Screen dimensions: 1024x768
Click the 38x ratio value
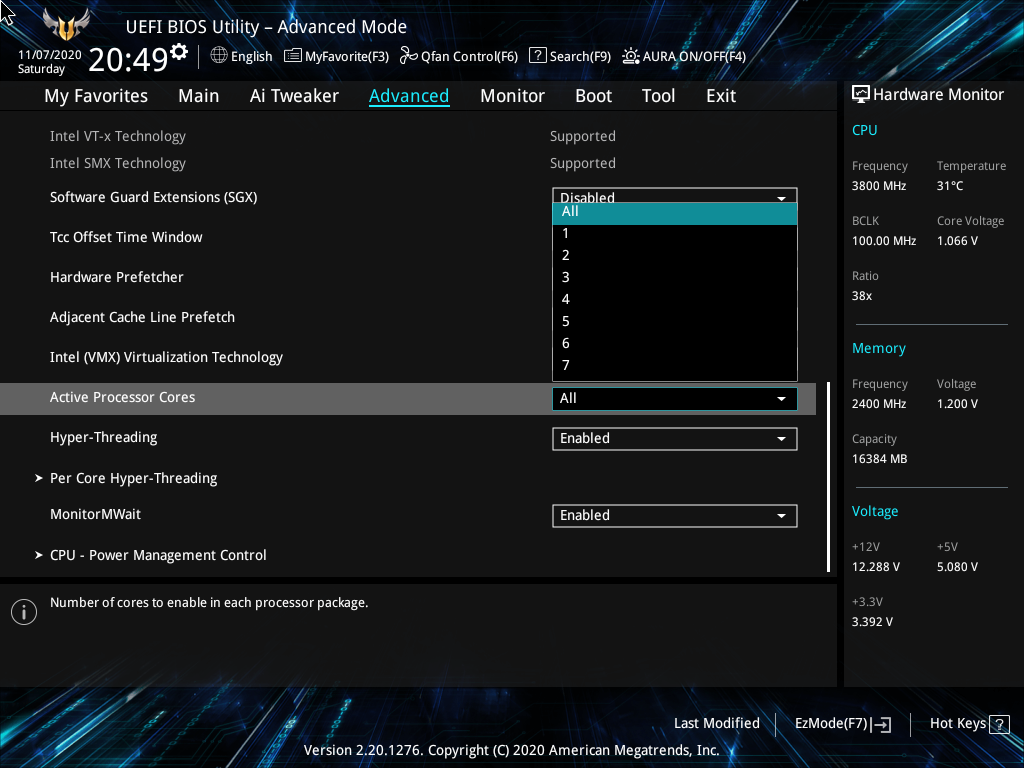pyautogui.click(x=861, y=296)
